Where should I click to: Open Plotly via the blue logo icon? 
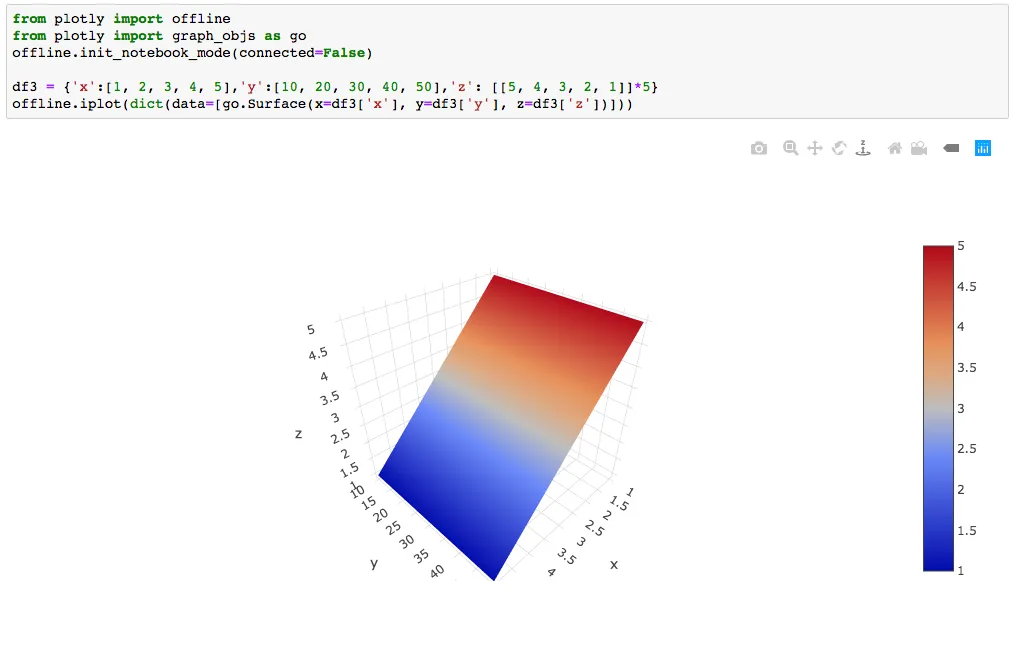coord(983,149)
